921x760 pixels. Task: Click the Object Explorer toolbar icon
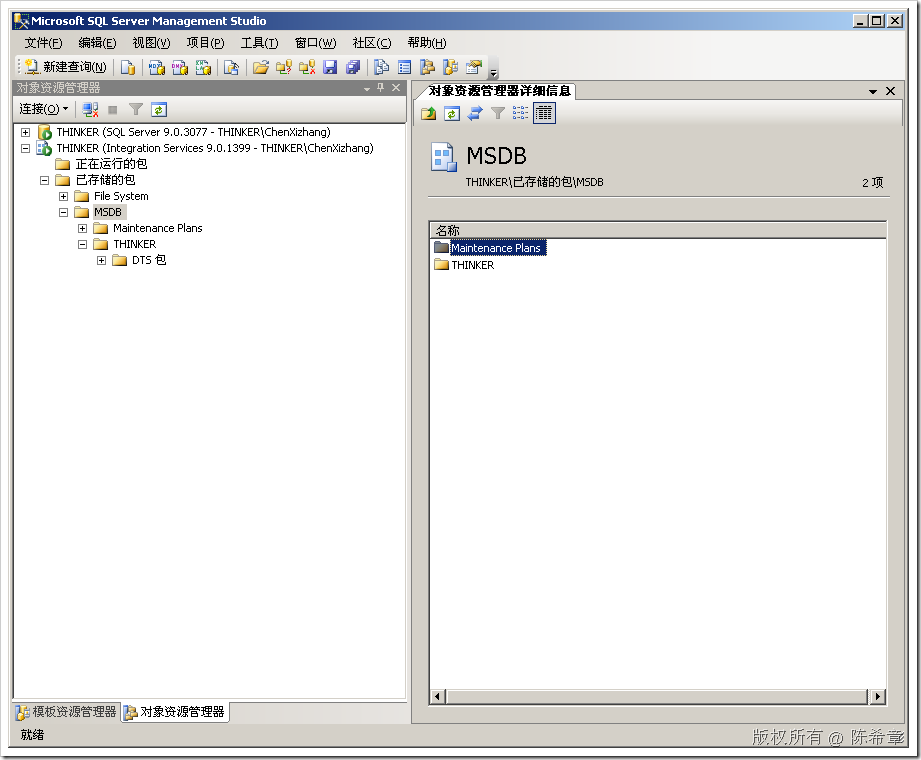[x=428, y=68]
